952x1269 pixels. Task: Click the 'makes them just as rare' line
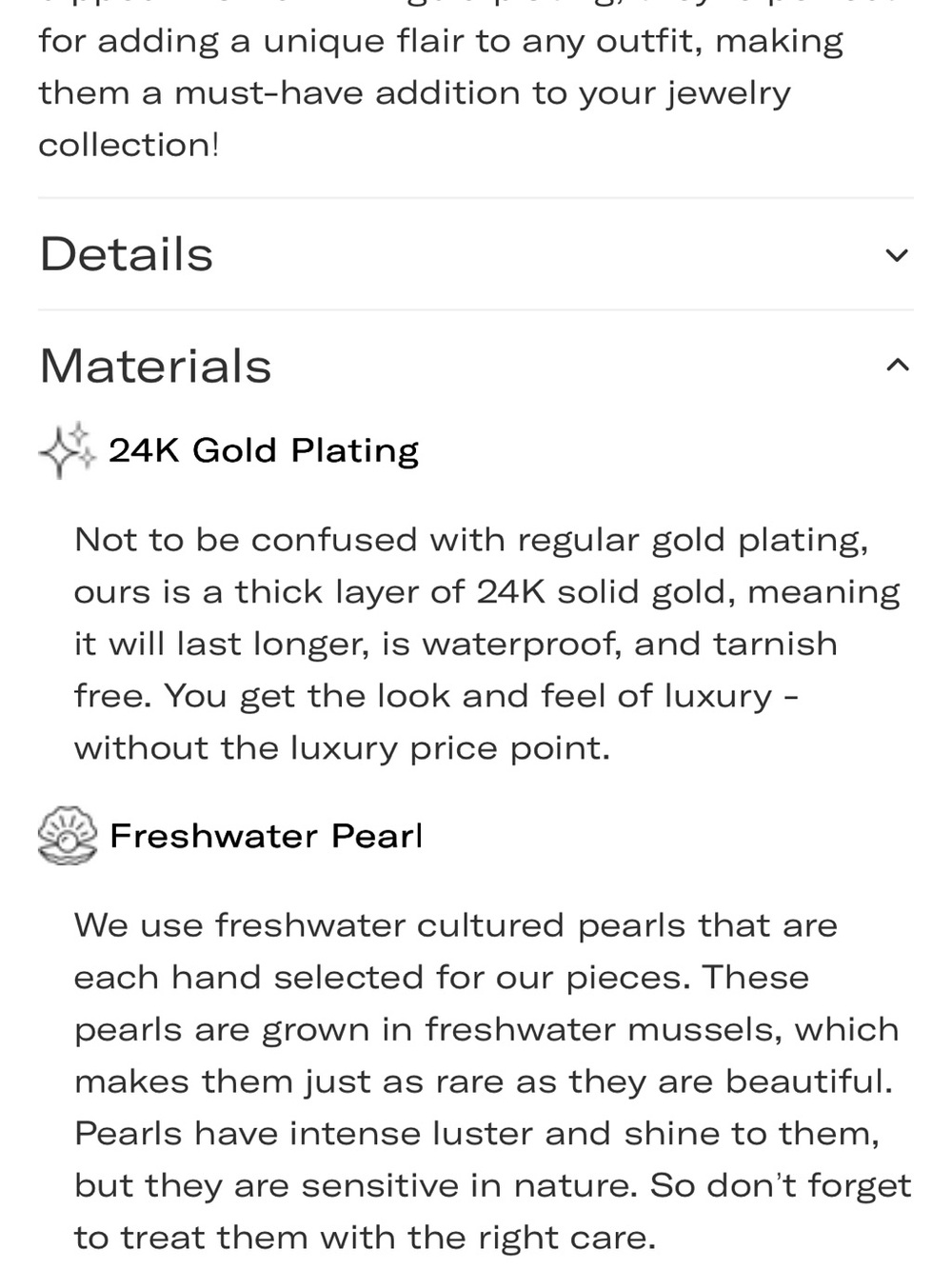coord(484,1081)
